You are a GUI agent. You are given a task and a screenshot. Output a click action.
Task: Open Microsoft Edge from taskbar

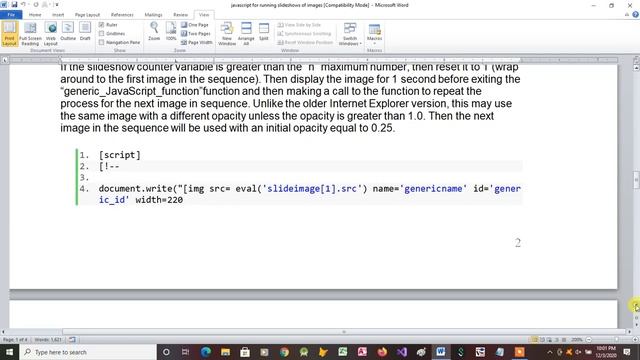click(x=206, y=352)
